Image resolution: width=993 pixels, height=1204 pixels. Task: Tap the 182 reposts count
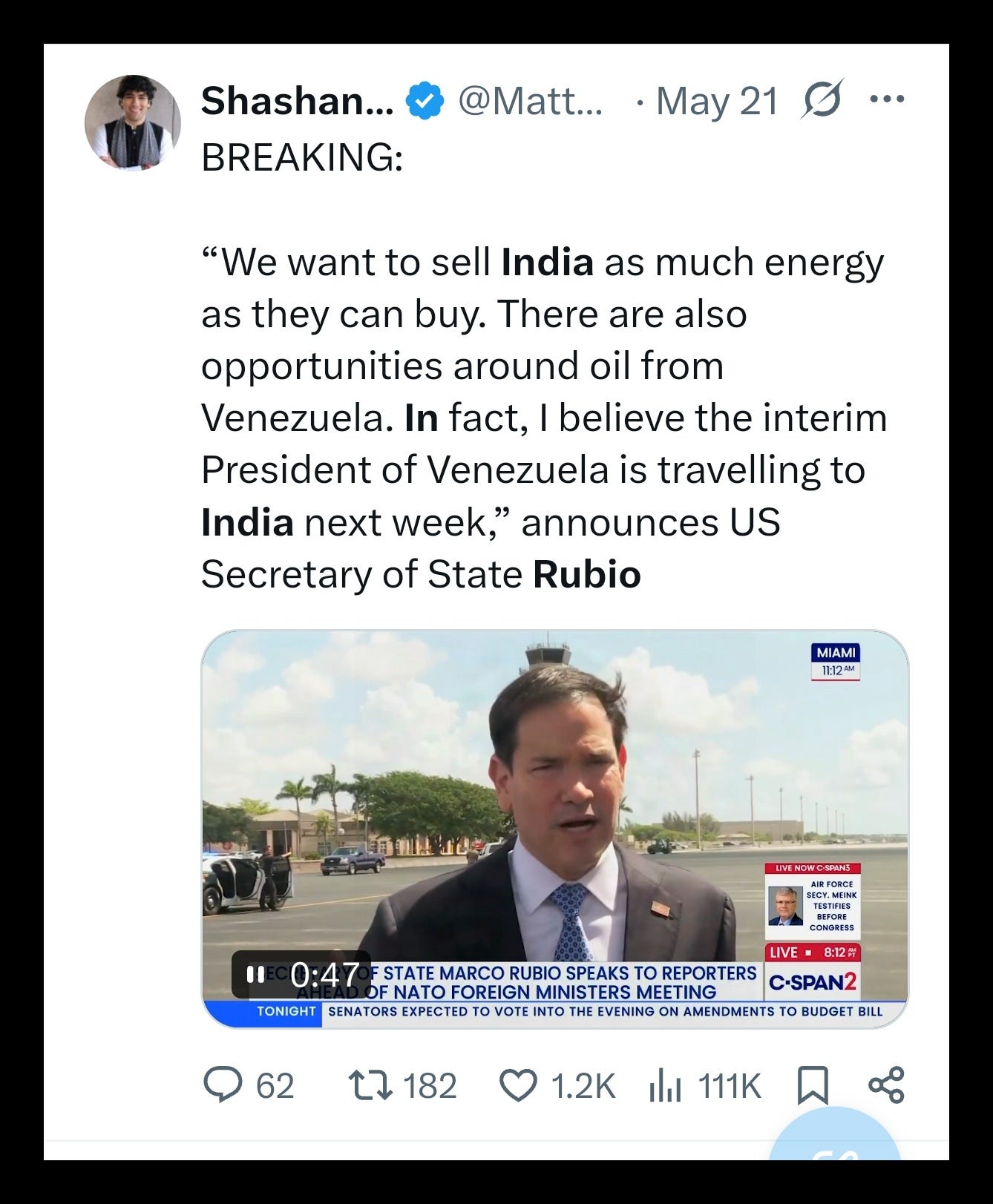click(430, 1086)
